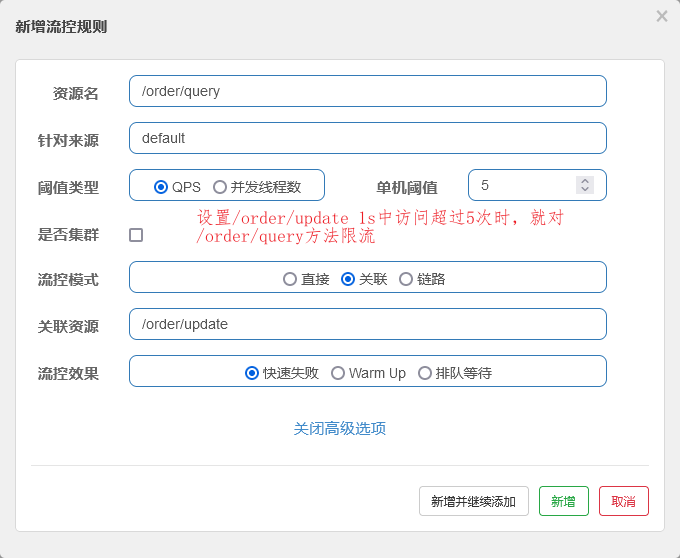The height and width of the screenshot is (558, 680).
Task: Increase 单机阈值 with the up arrow
Action: point(585,181)
